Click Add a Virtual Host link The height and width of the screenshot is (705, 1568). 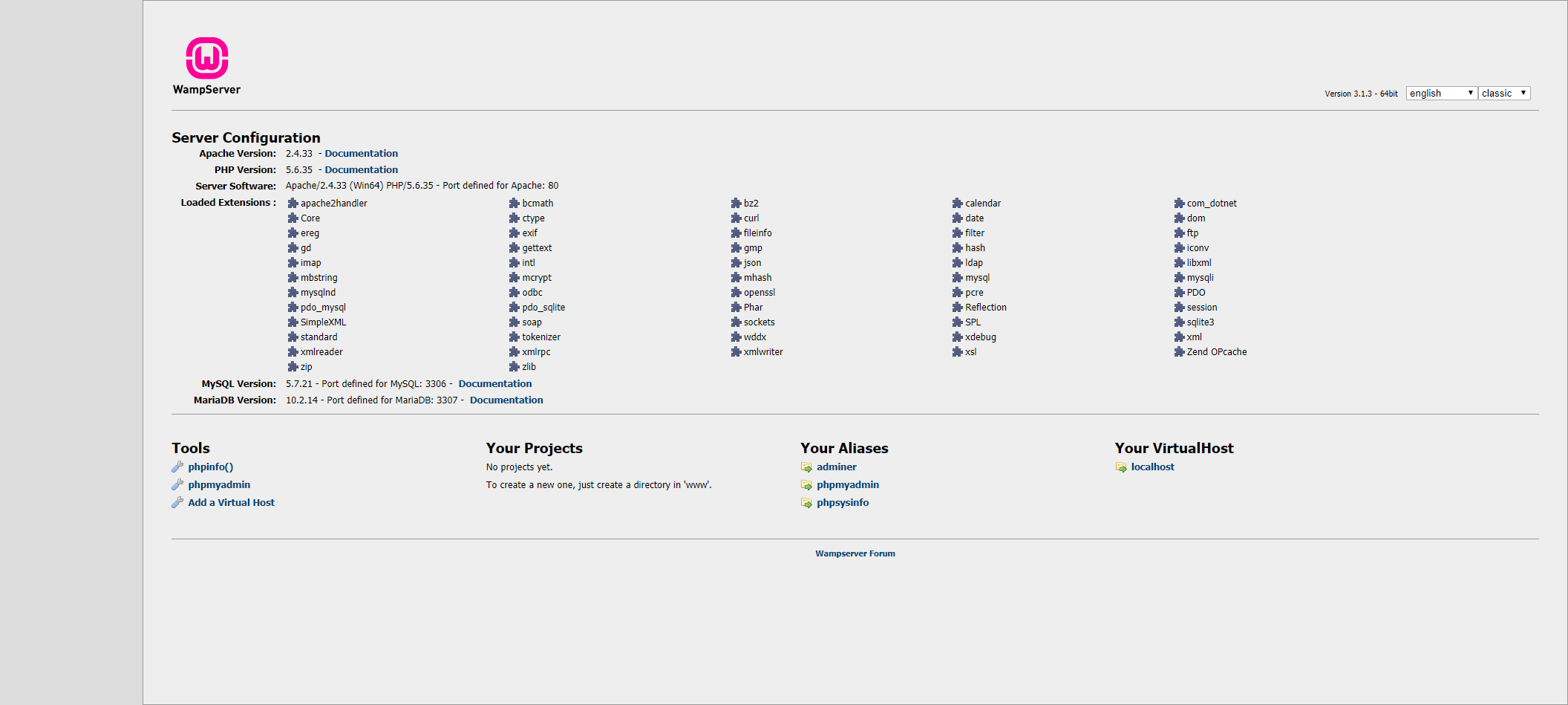(x=231, y=503)
